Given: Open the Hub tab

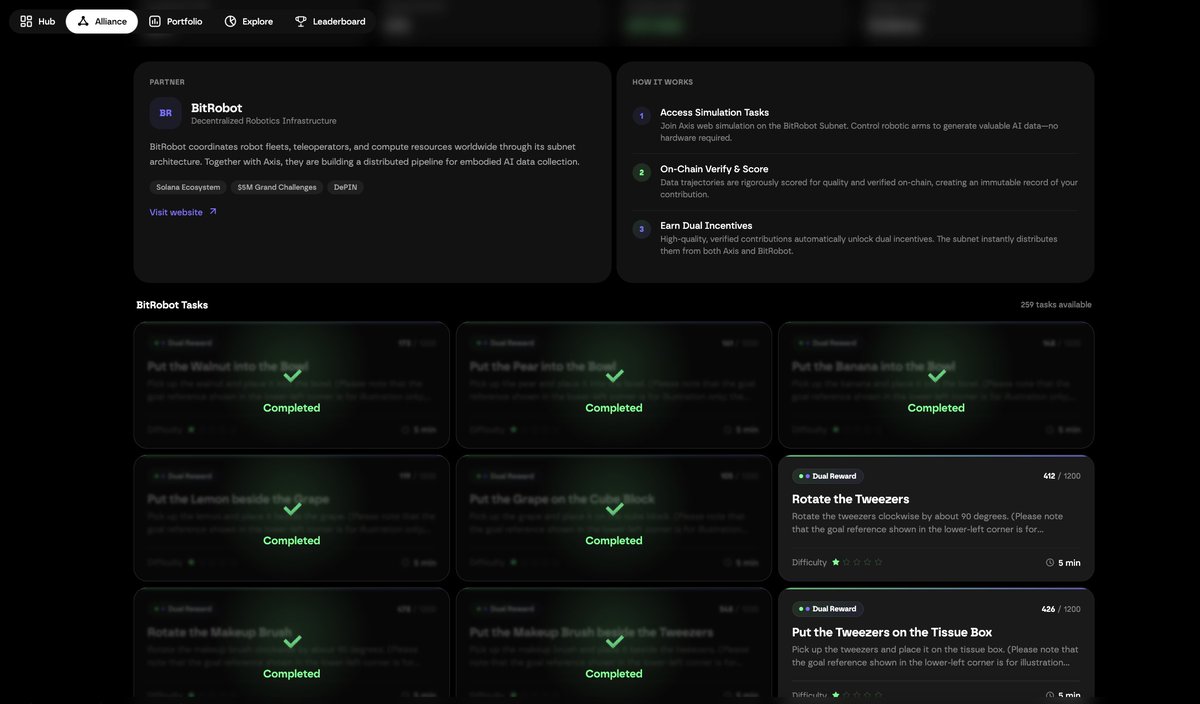Looking at the screenshot, I should 37,21.
